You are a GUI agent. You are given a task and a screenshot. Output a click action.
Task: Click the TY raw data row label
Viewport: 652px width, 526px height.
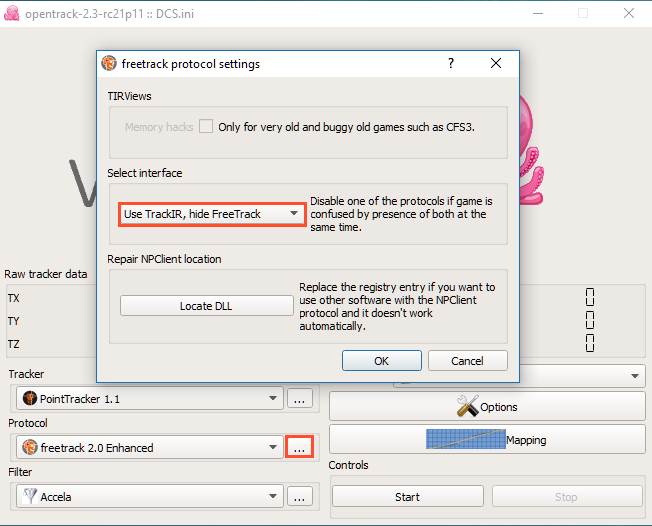click(13, 321)
